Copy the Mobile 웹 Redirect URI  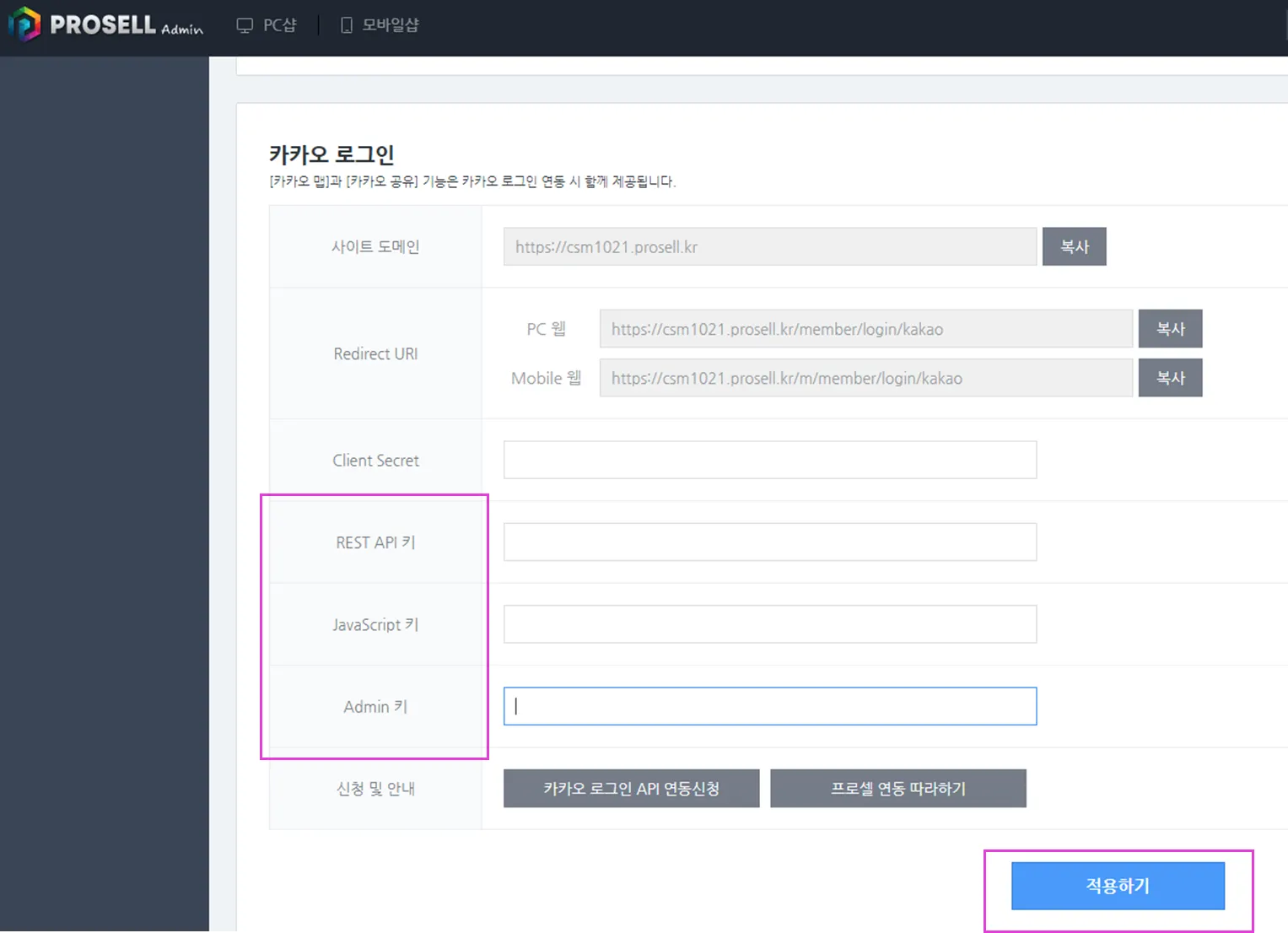tap(1170, 377)
